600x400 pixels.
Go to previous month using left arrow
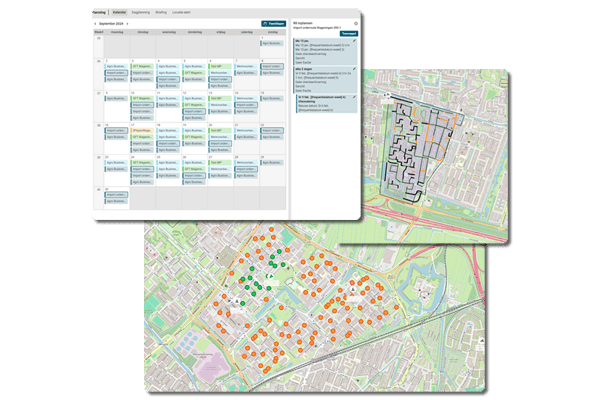click(x=95, y=23)
